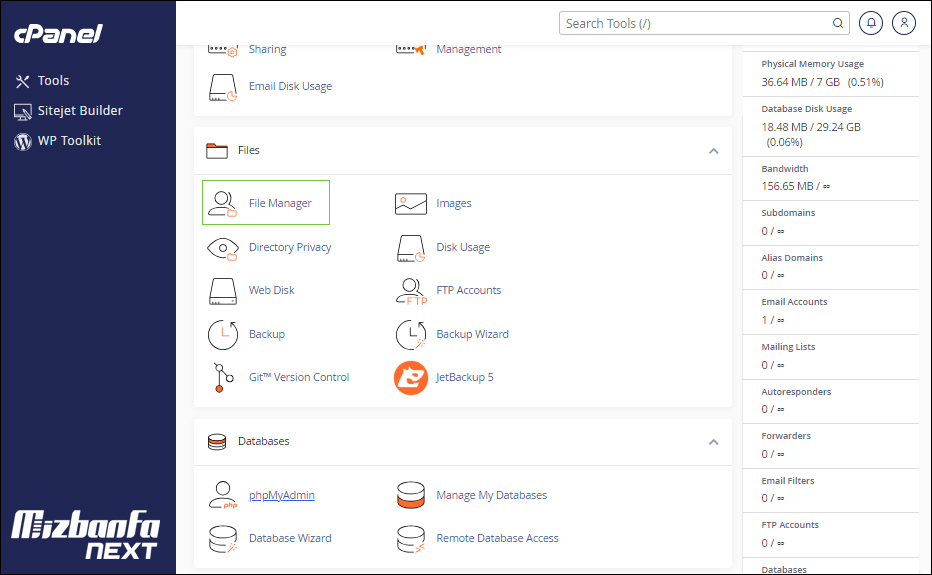This screenshot has height=575, width=932.
Task: Select Sitejet Builder in the sidebar
Action: click(x=80, y=111)
